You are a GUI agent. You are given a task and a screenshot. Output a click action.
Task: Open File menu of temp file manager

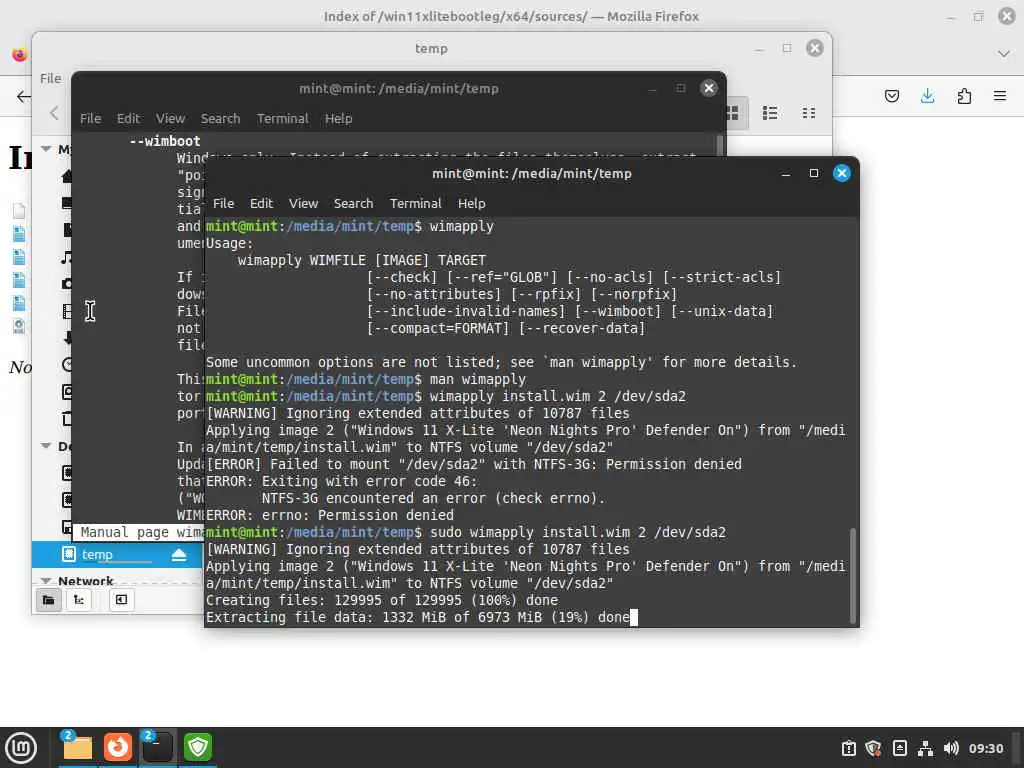click(x=50, y=78)
